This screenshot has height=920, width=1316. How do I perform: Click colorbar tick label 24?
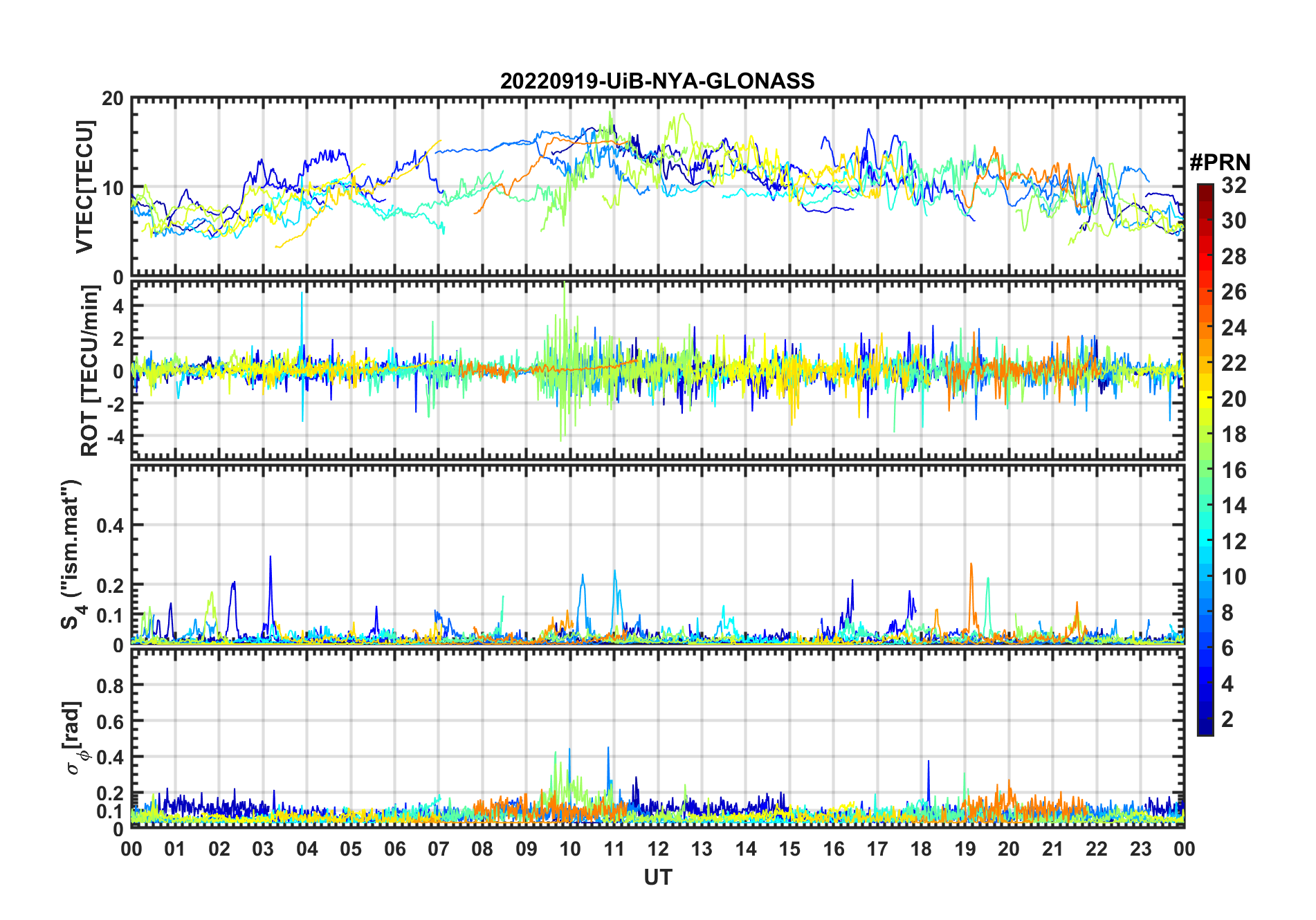pyautogui.click(x=1234, y=328)
